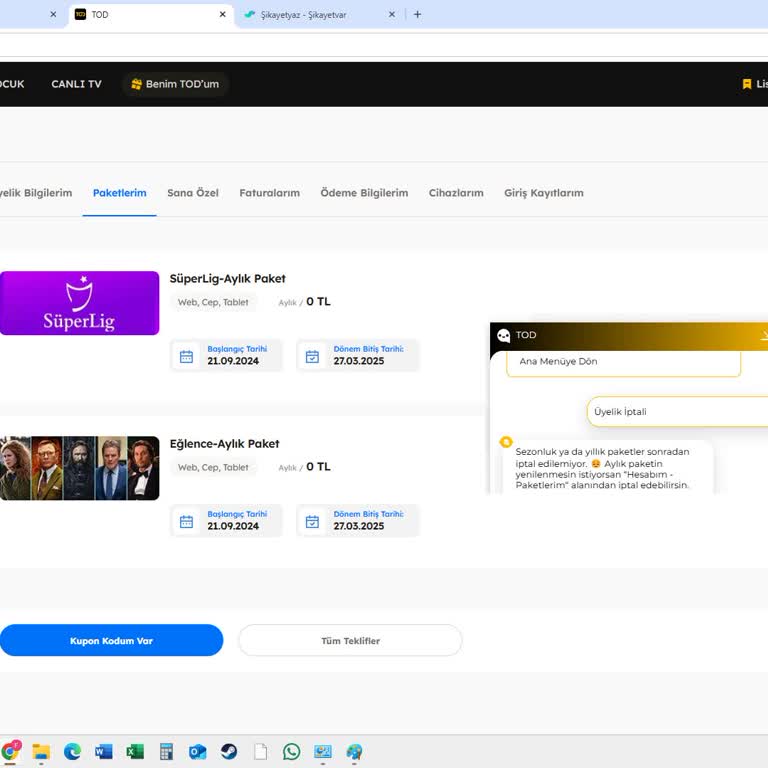The height and width of the screenshot is (768, 768).
Task: Click the browser address bar
Action: 384,45
